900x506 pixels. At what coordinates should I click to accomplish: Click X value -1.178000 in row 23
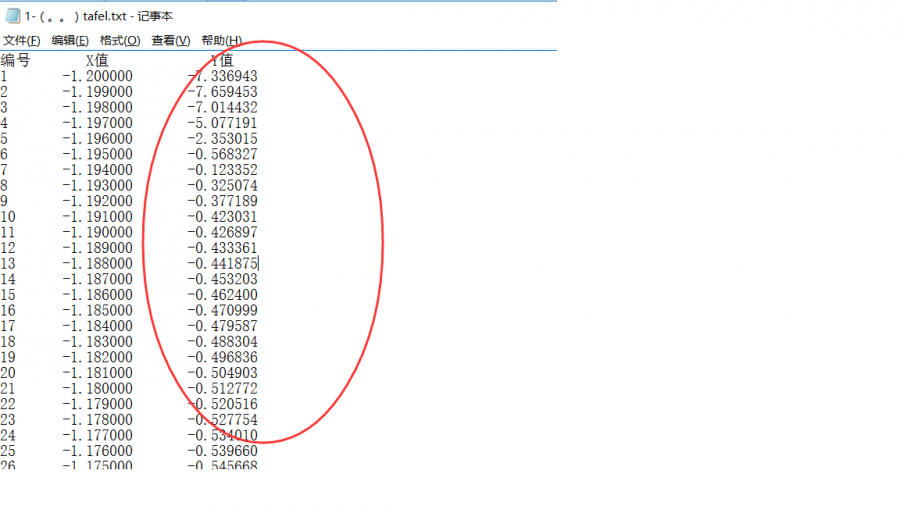tap(98, 420)
